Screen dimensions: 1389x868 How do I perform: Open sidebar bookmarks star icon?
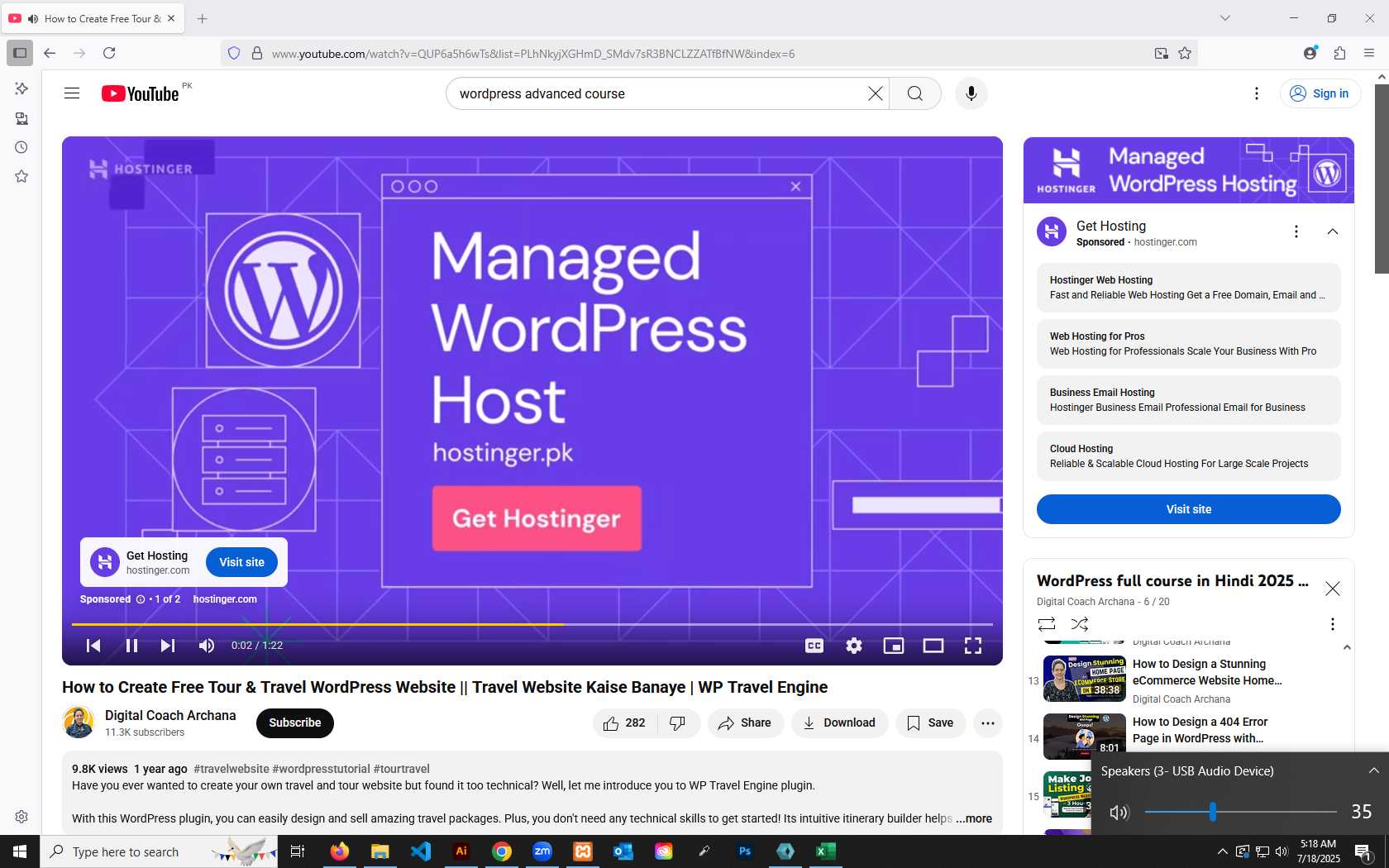(21, 176)
